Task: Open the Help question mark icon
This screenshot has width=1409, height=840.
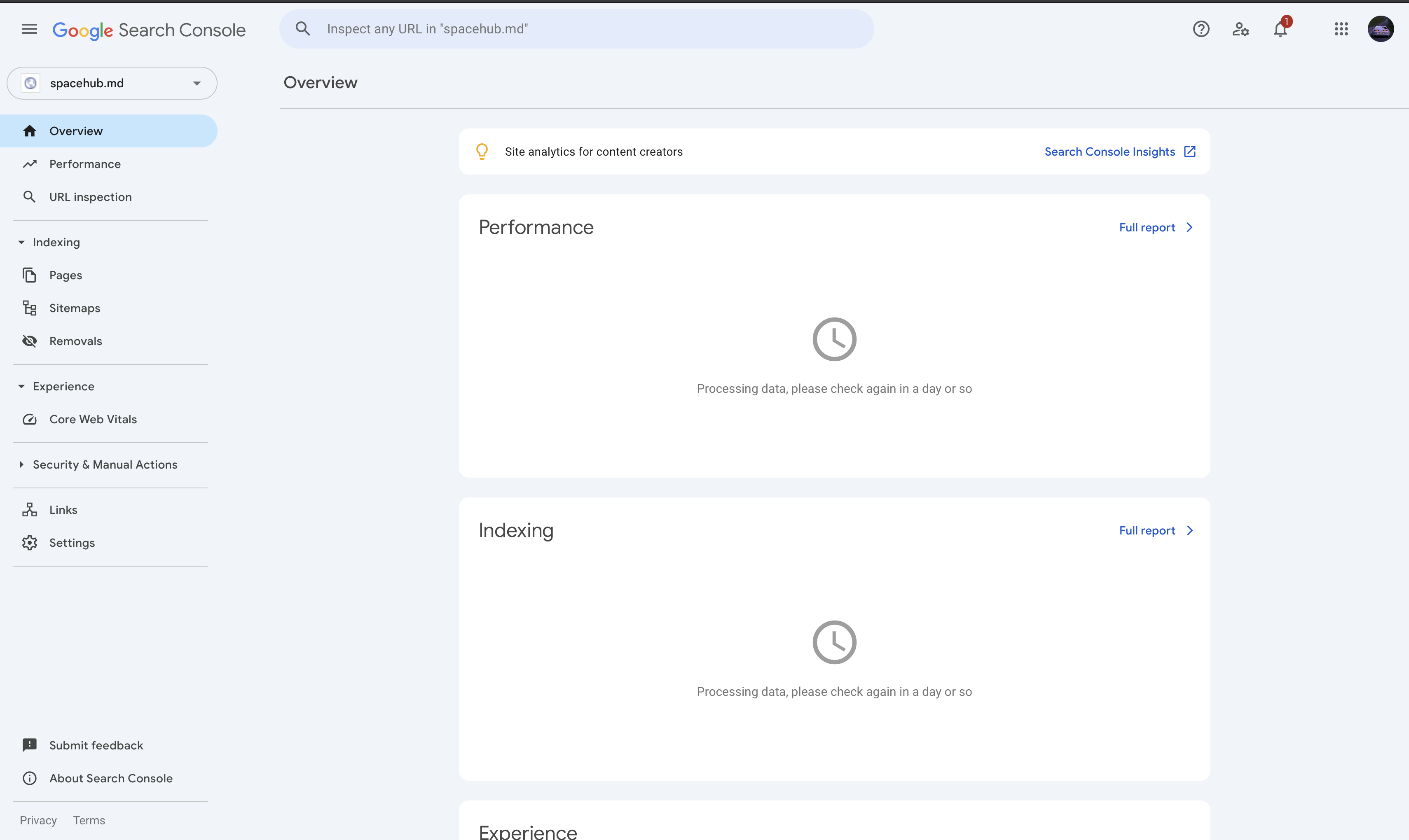Action: click(x=1201, y=29)
